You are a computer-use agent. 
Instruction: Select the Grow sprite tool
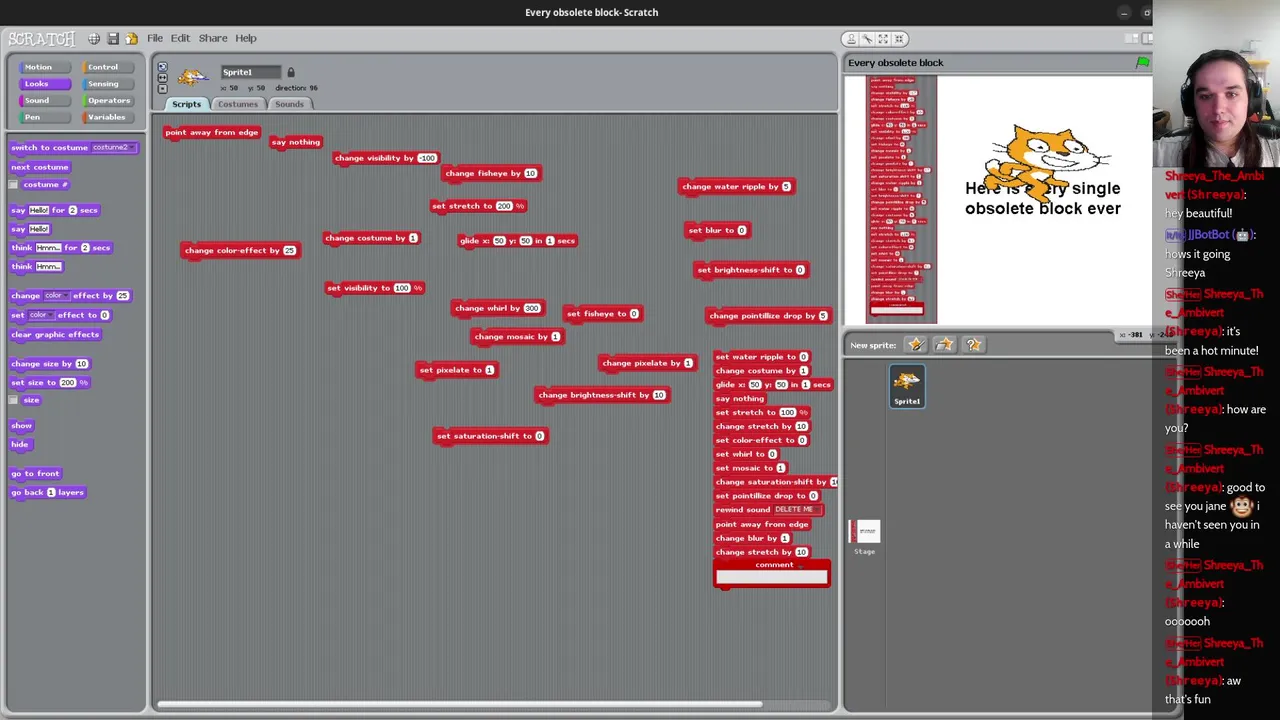point(883,38)
